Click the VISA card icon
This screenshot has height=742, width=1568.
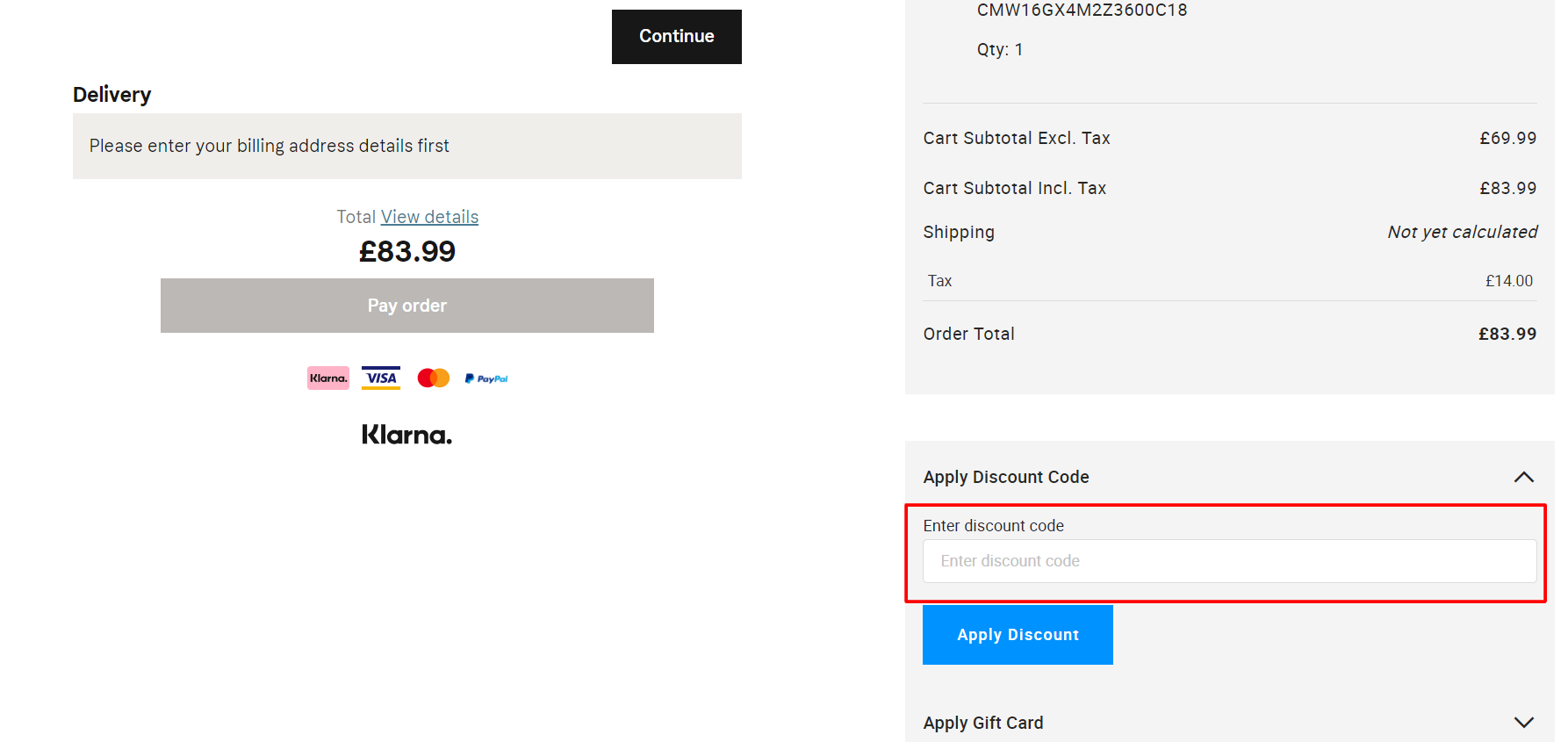click(x=381, y=378)
